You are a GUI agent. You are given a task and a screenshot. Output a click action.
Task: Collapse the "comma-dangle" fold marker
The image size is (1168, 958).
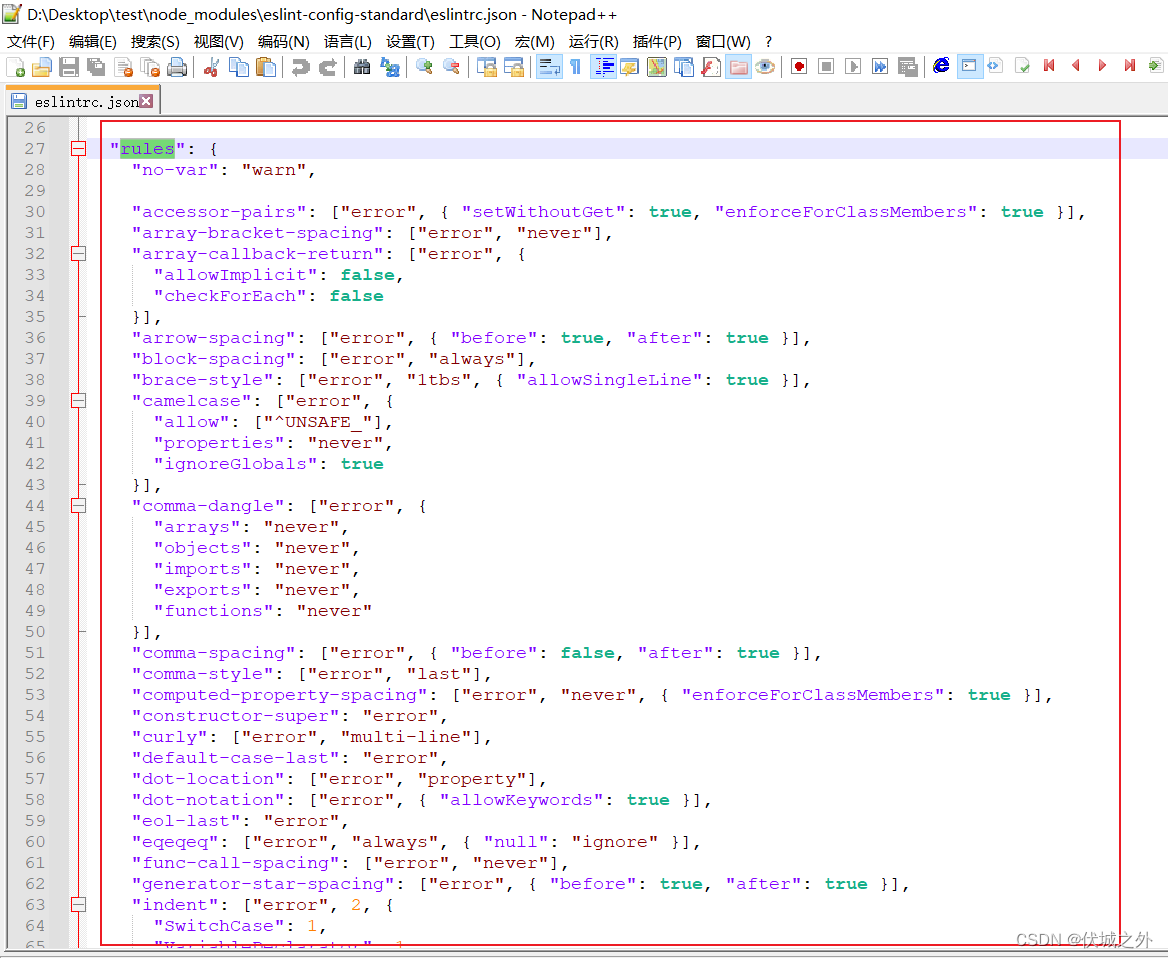(x=78, y=506)
